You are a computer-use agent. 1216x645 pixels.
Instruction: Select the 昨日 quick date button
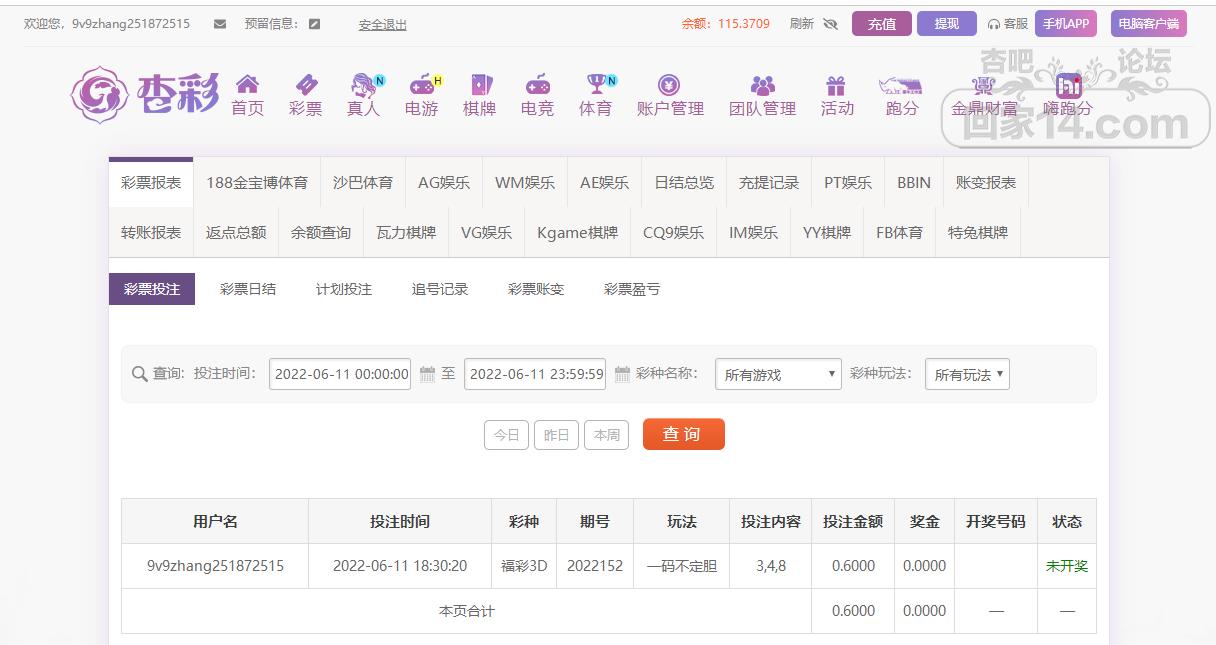tap(556, 435)
